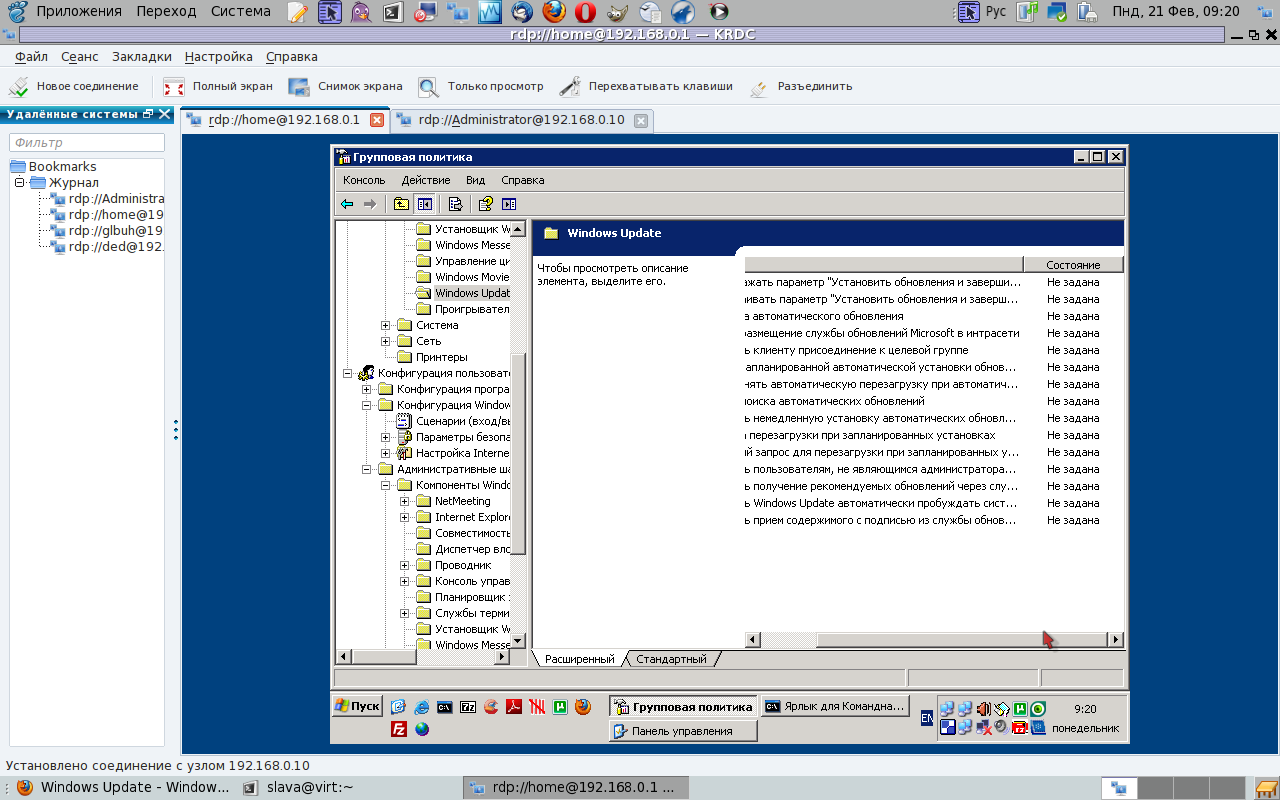Select the Windows Movie Maker tree folder
1280x800 pixels.
[462, 277]
